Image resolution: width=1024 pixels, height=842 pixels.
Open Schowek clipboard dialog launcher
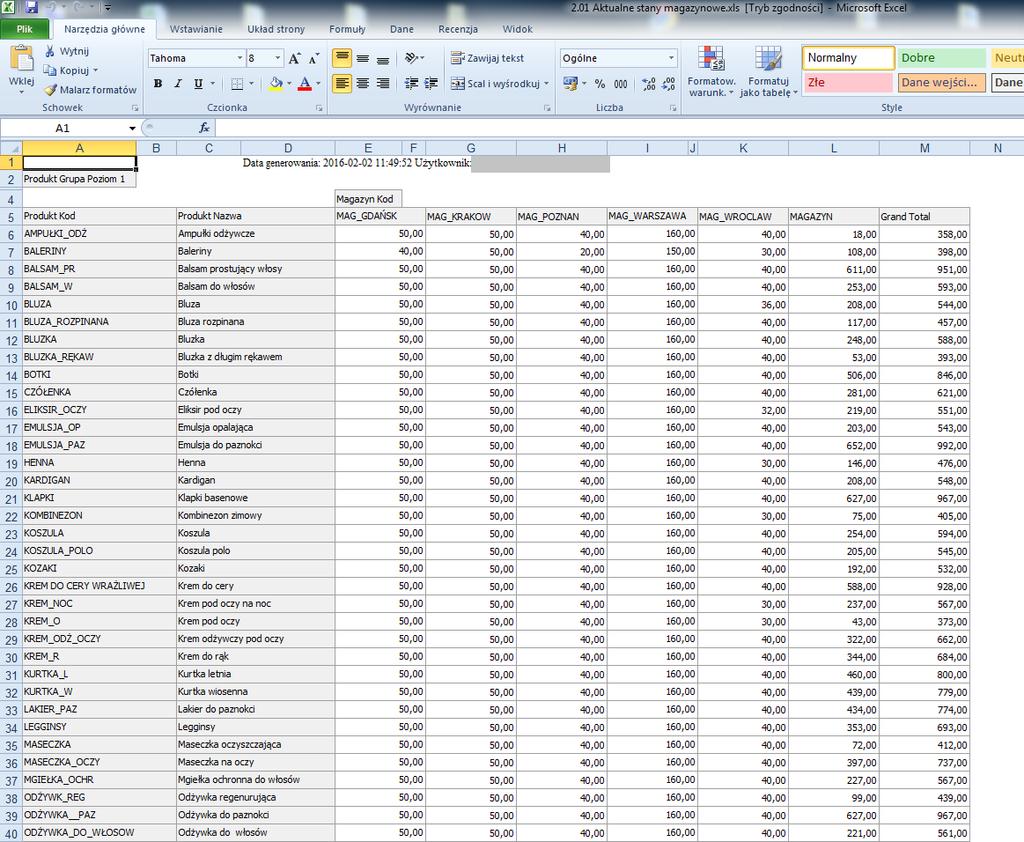click(135, 108)
